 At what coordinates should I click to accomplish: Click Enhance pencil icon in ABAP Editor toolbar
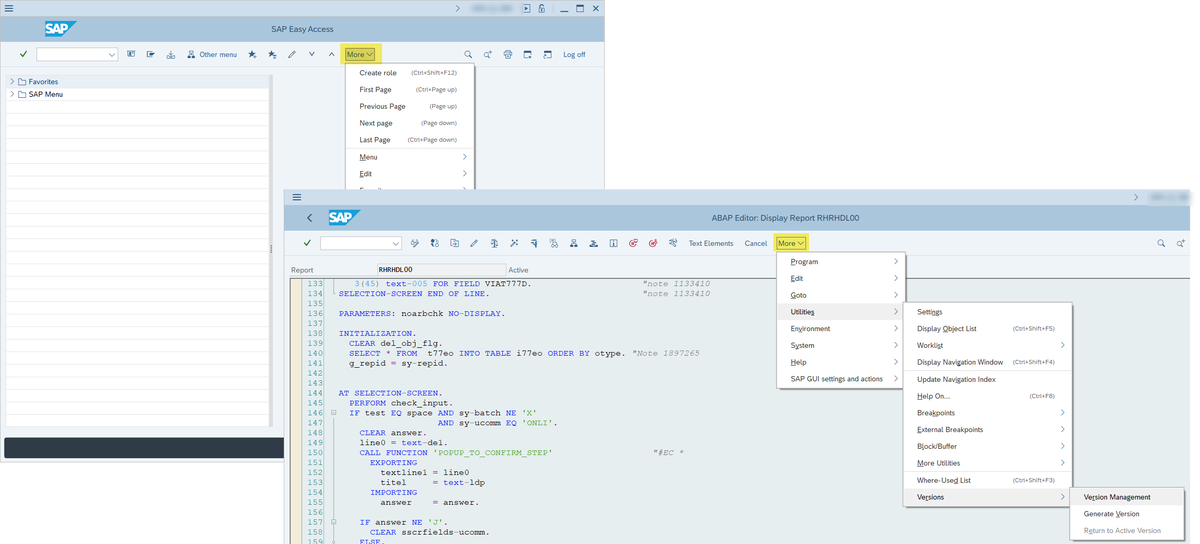[x=474, y=243]
